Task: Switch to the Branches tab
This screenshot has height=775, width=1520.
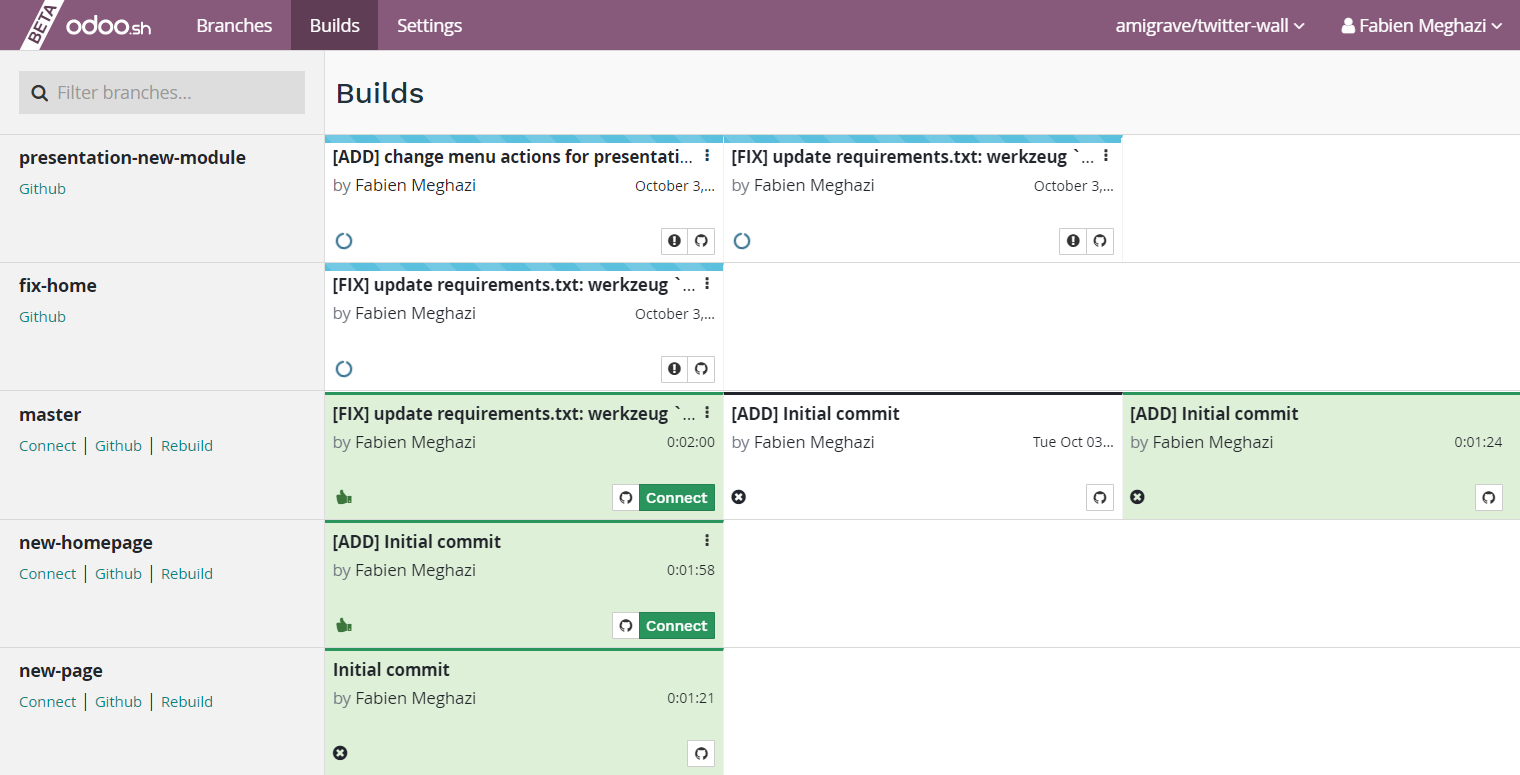Action: tap(234, 26)
